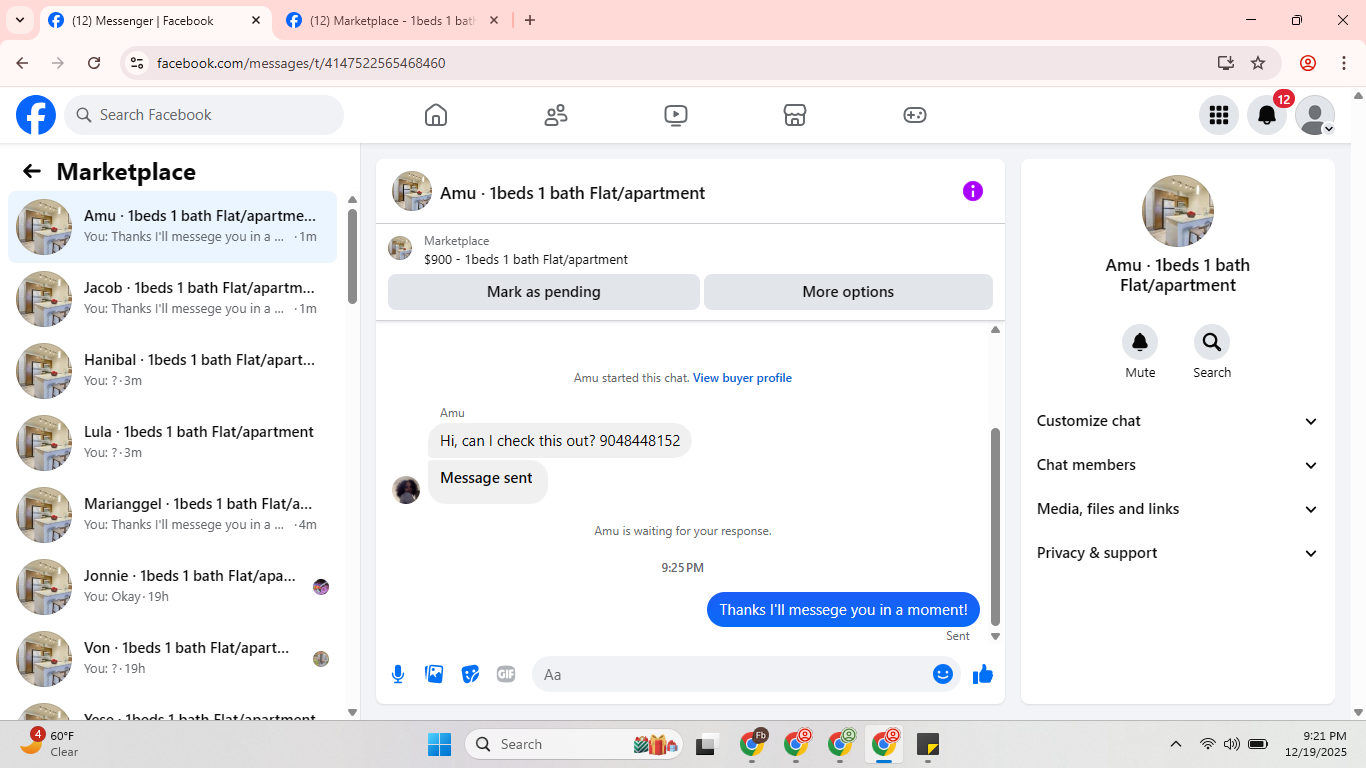Open the Video icon in top navigation
This screenshot has height=768, width=1366.
pos(676,115)
